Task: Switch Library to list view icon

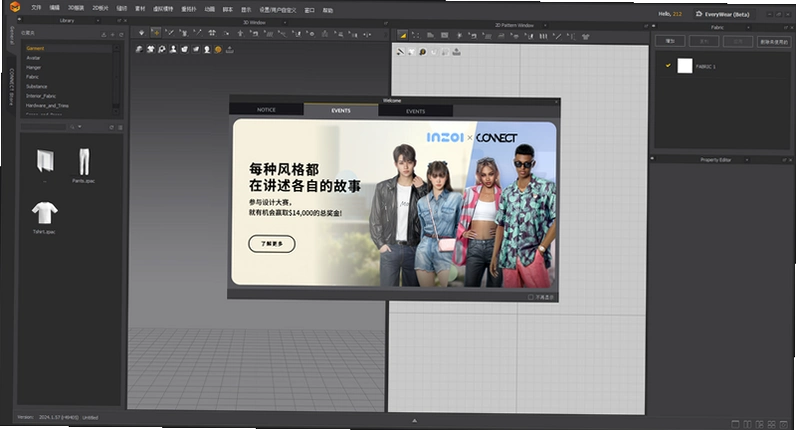Action: (120, 127)
